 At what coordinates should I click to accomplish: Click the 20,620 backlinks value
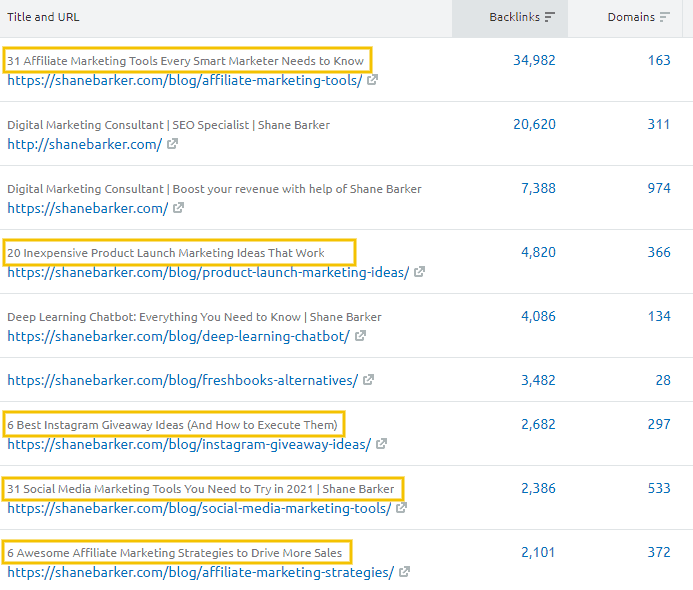pyautogui.click(x=534, y=125)
